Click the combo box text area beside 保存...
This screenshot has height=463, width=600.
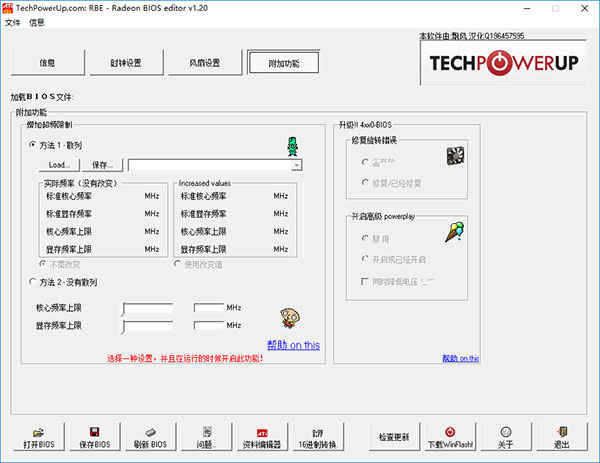[x=210, y=165]
